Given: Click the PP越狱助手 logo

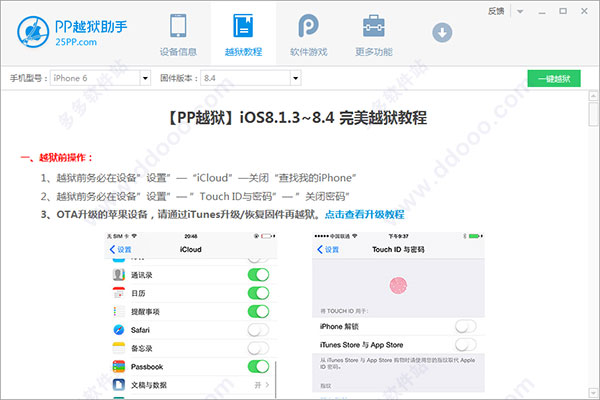Looking at the screenshot, I should click(x=72, y=31).
